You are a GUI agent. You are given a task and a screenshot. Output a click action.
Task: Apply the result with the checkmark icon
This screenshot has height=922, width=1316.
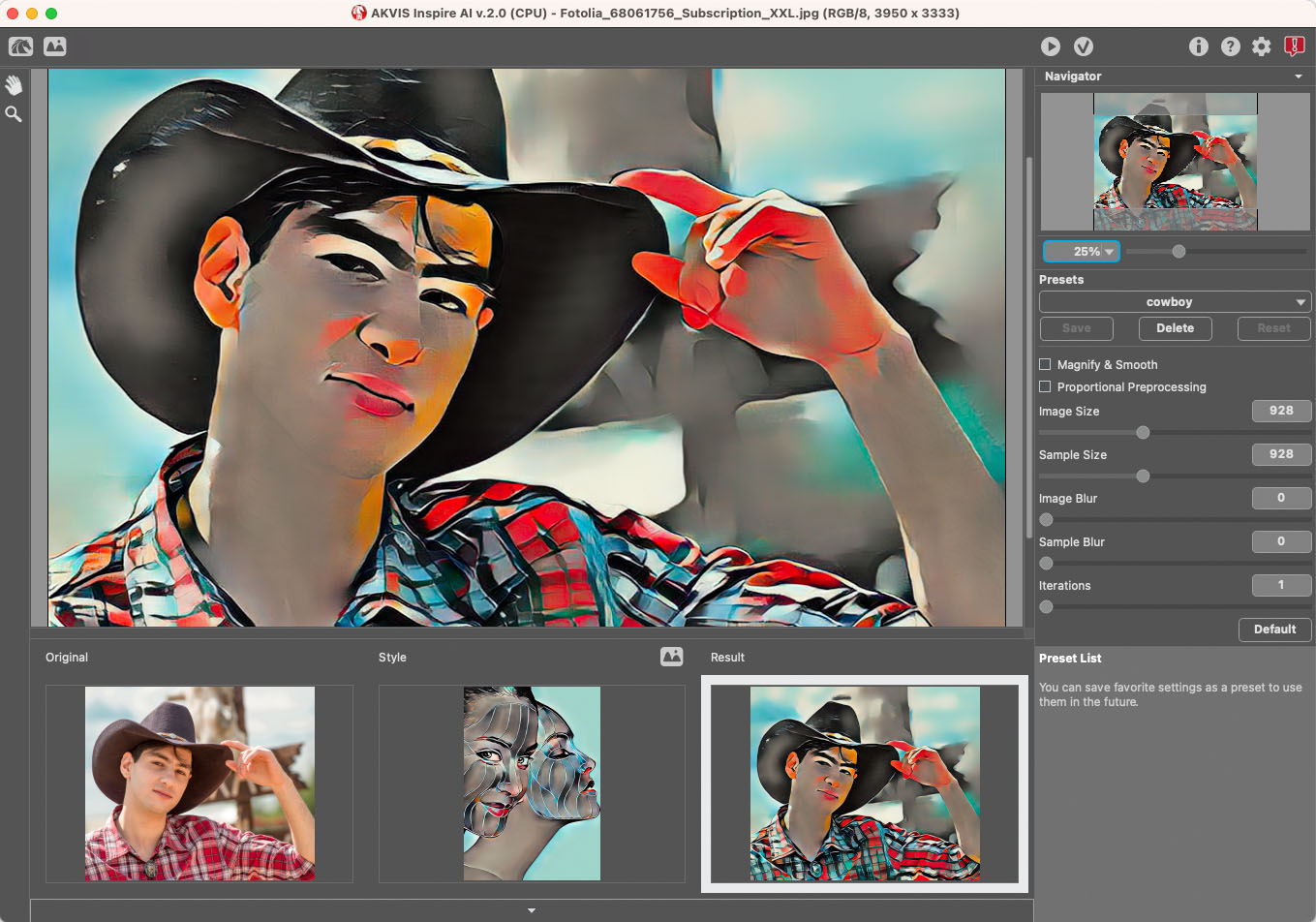click(x=1084, y=46)
